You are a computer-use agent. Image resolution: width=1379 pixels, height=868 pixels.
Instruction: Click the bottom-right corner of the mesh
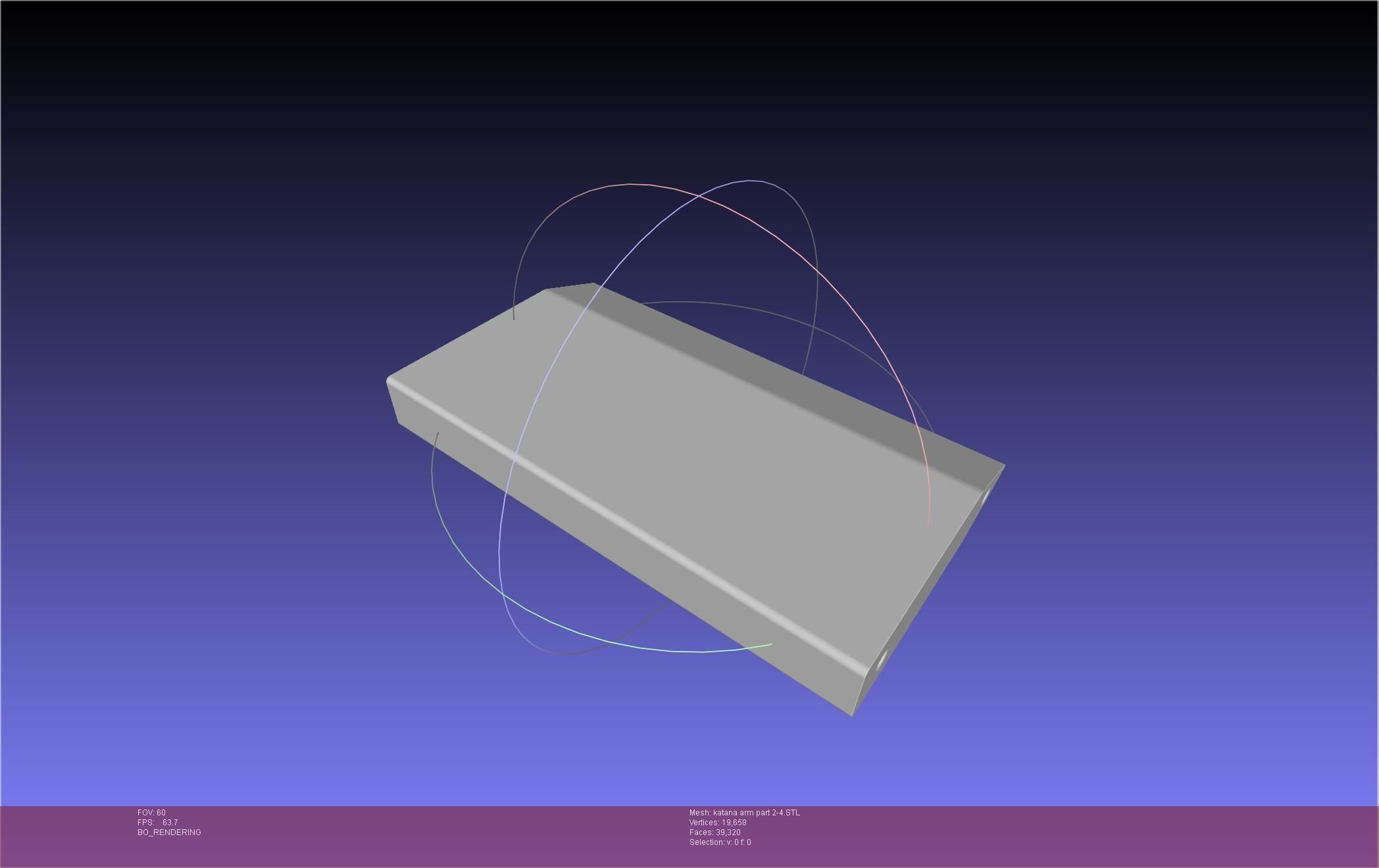pos(853,714)
